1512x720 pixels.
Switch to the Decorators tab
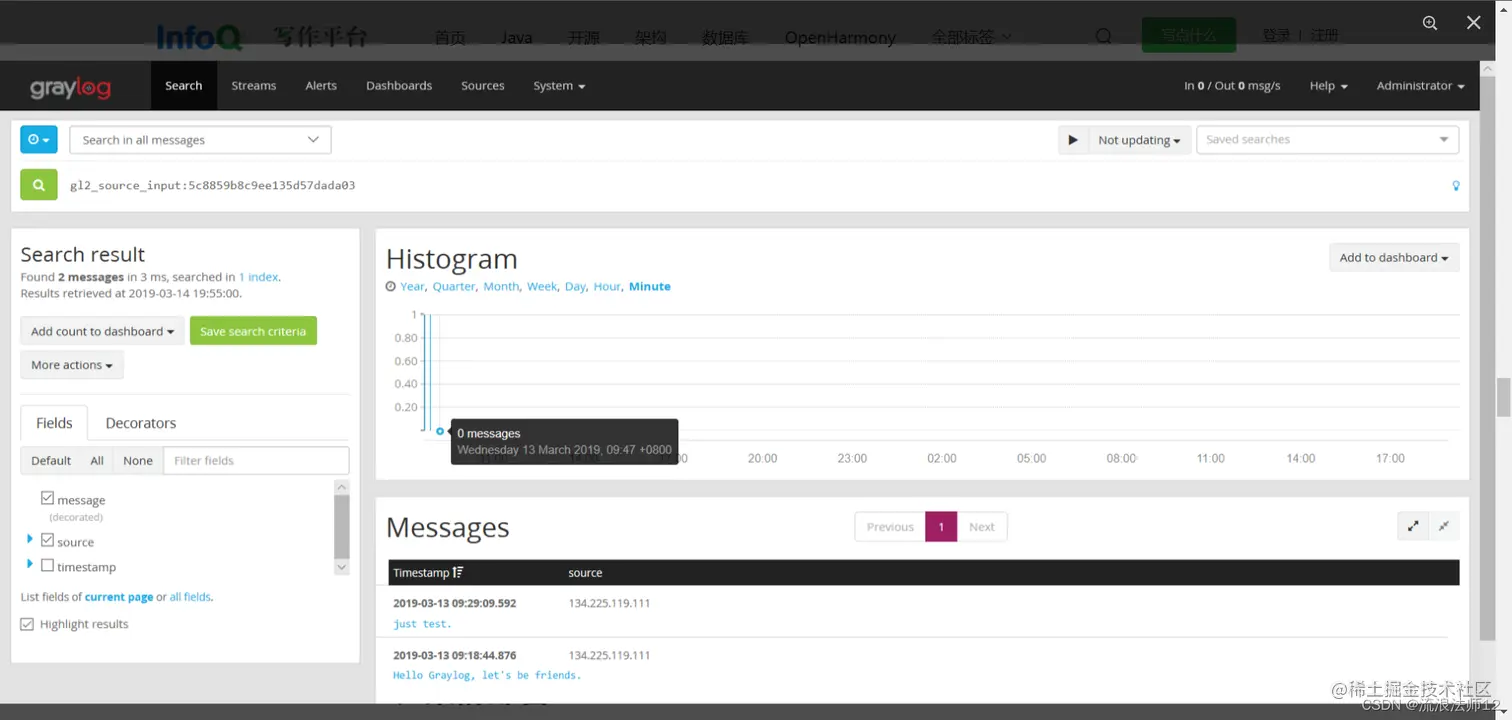click(141, 423)
